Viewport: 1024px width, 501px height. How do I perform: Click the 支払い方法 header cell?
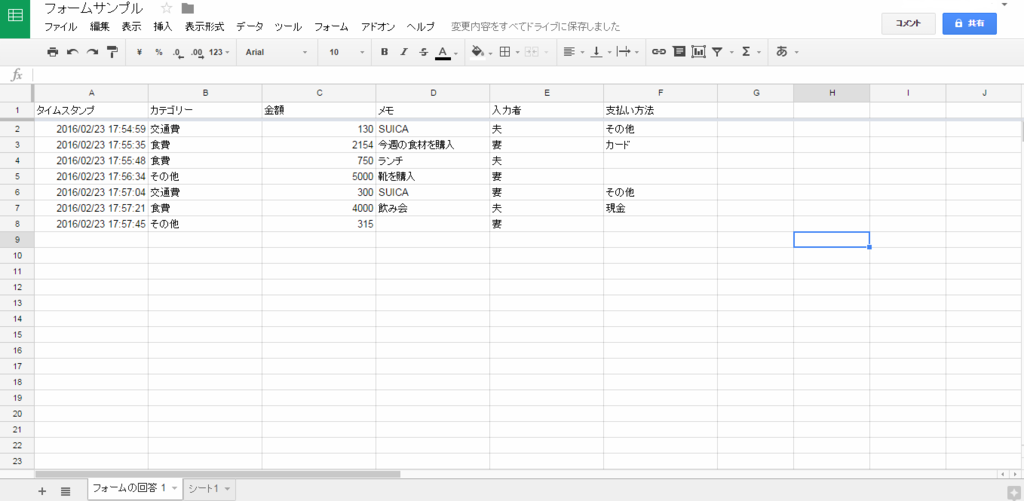click(660, 111)
